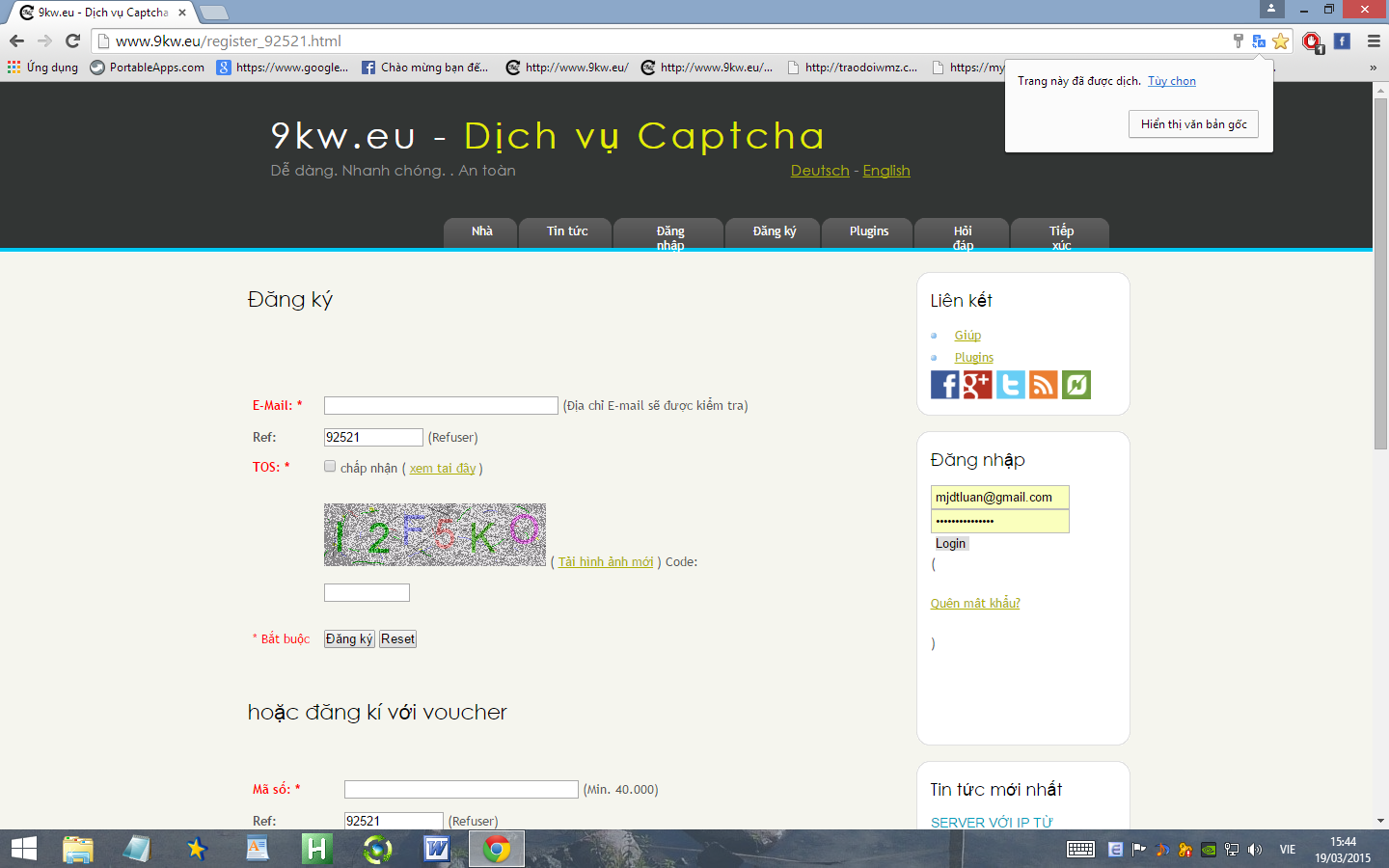Open the Windows Start button

pyautogui.click(x=23, y=849)
